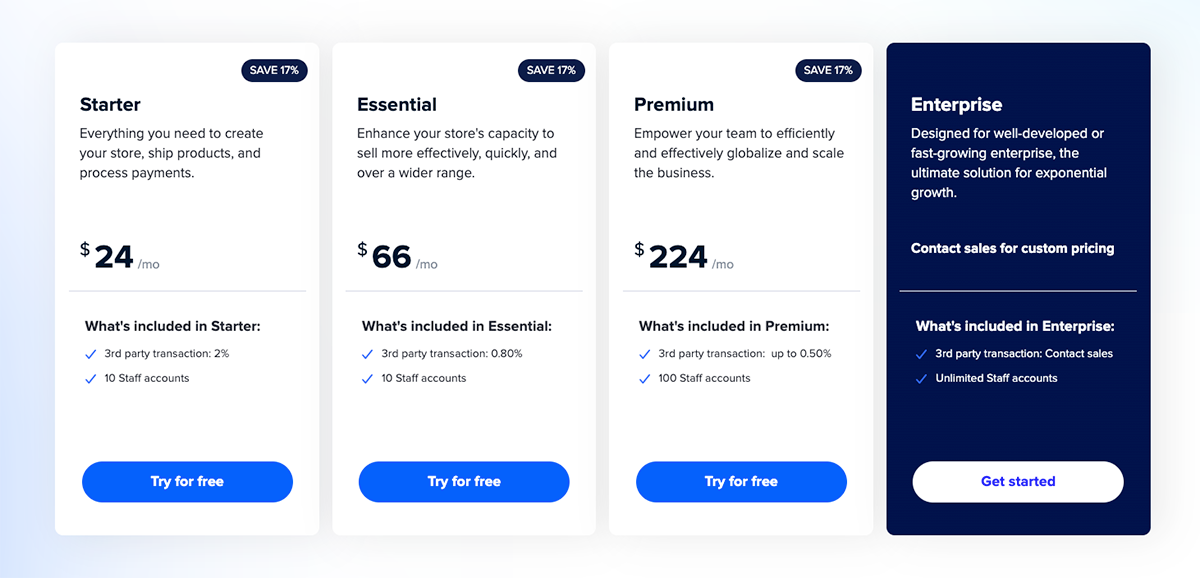Click the Essential plan SAVE 17% badge
Image resolution: width=1200 pixels, height=578 pixels.
551,70
